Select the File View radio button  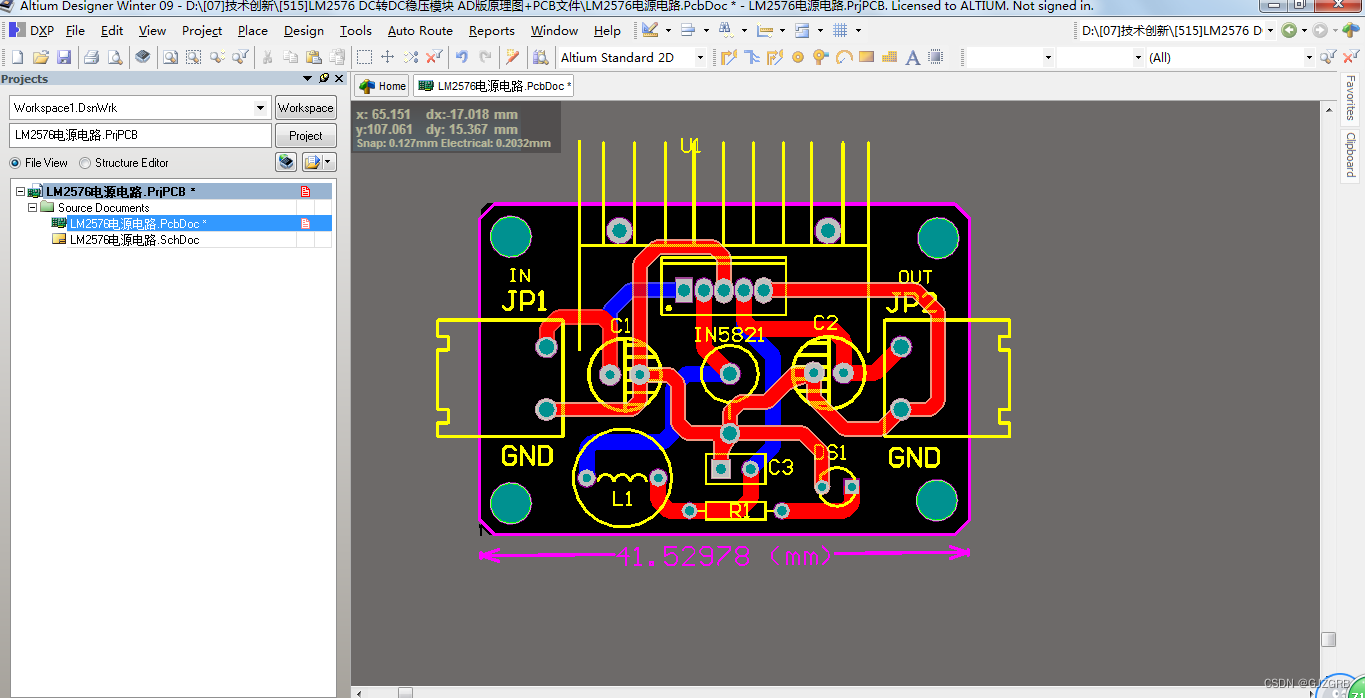point(15,163)
